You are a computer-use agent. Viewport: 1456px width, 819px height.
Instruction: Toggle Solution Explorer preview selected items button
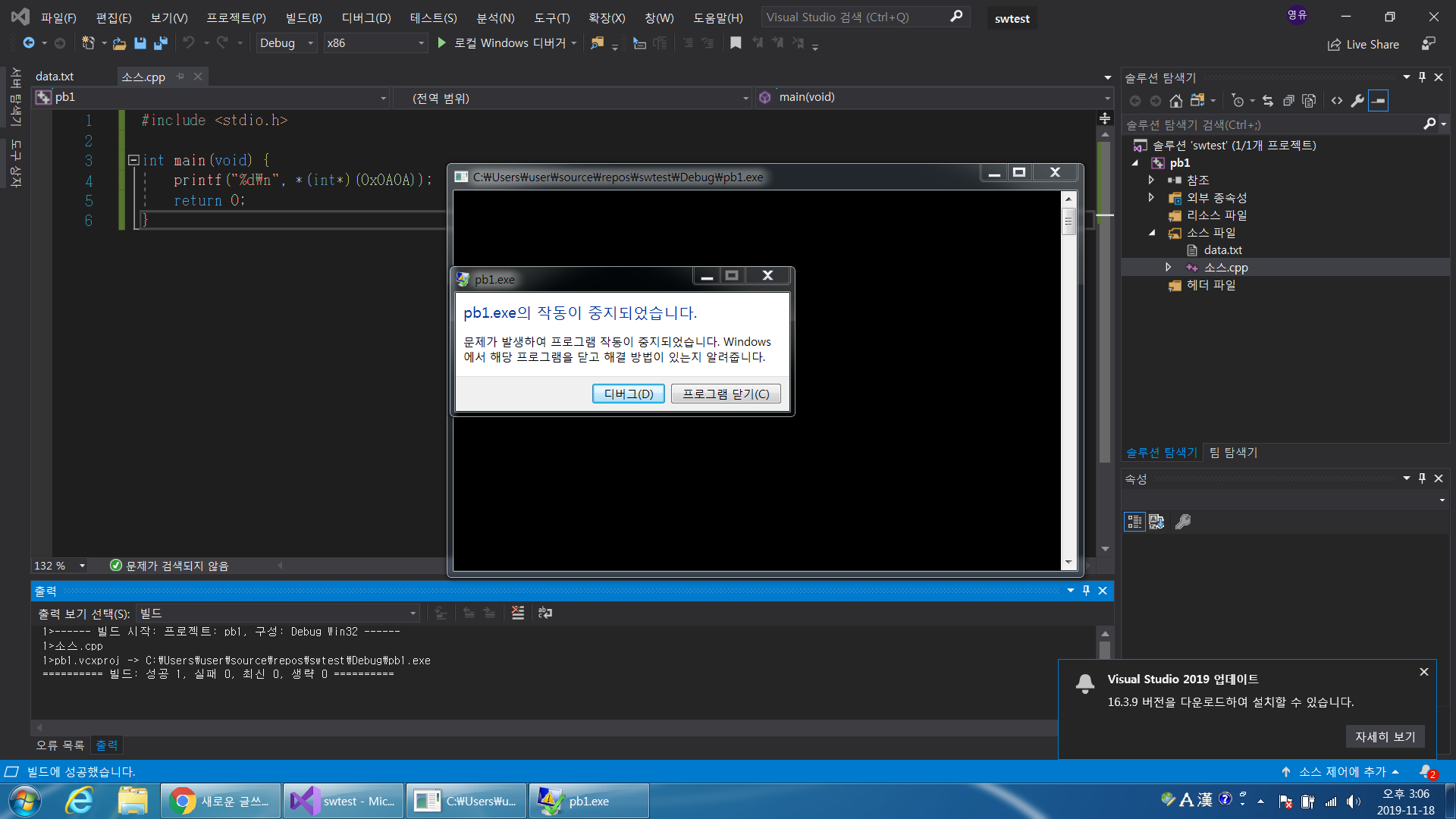(1378, 101)
